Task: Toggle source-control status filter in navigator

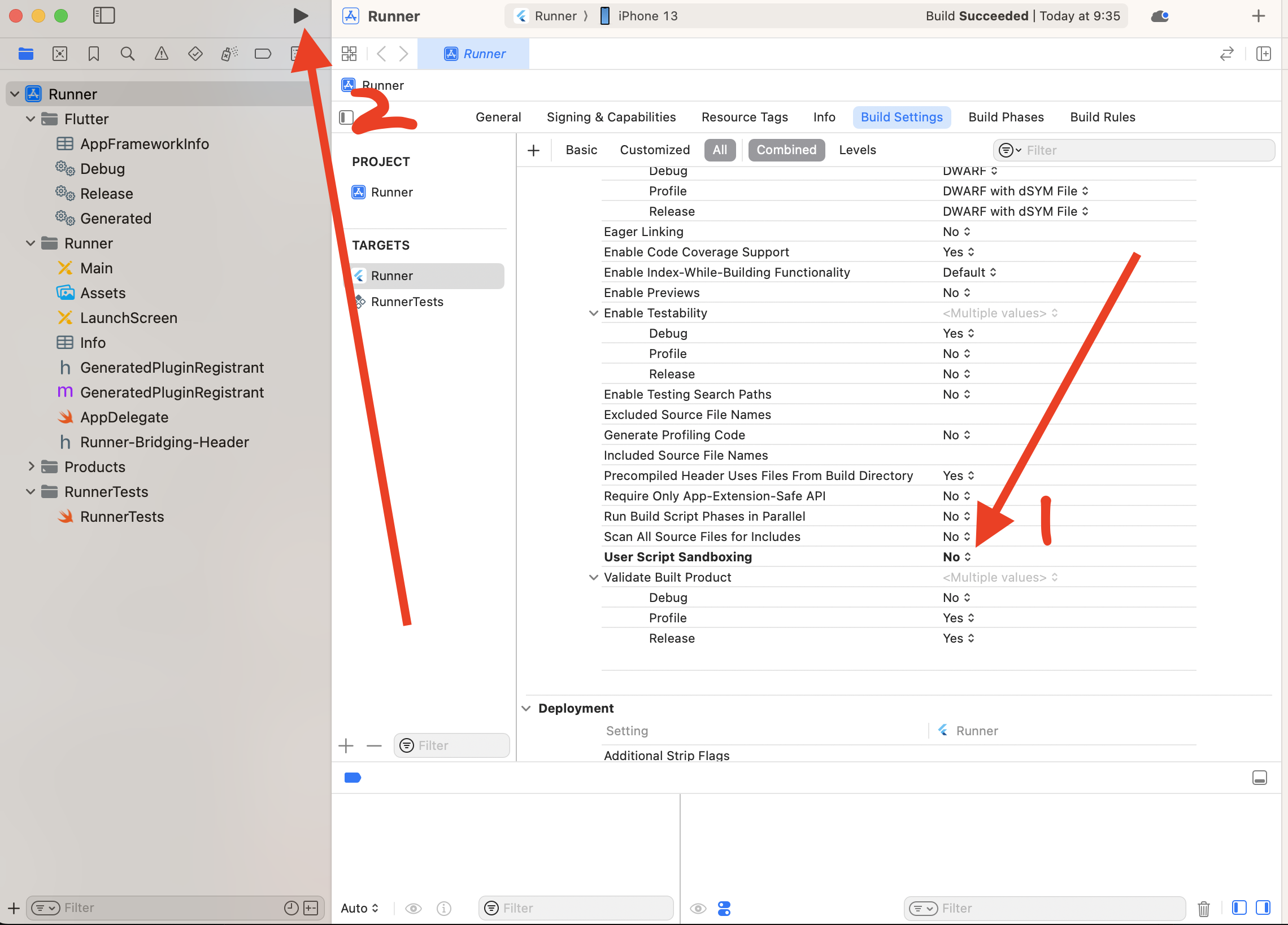Action: pos(311,908)
